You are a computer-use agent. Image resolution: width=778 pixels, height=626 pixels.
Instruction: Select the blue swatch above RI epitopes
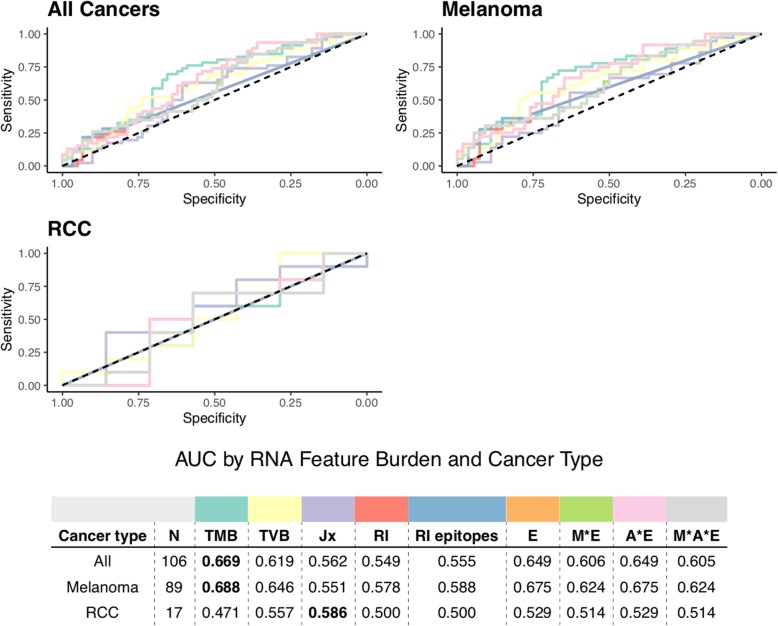455,508
